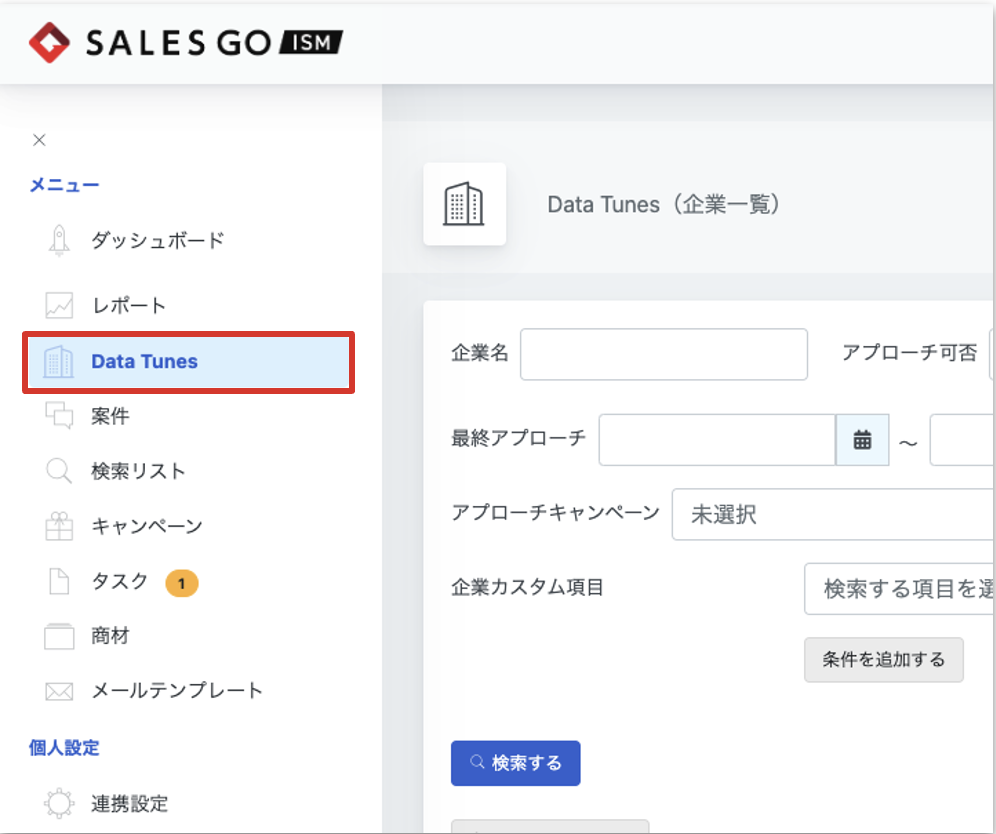Click the 個人設定 section heading
The image size is (996, 834).
tap(64, 748)
